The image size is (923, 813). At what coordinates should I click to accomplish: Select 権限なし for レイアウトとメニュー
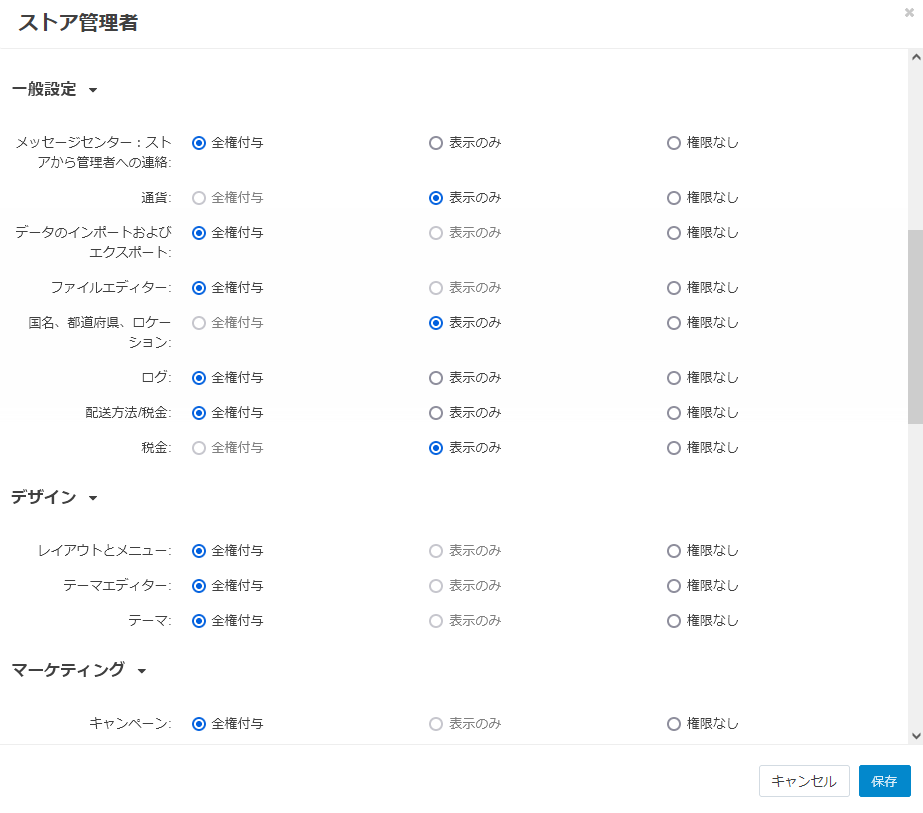click(x=673, y=551)
